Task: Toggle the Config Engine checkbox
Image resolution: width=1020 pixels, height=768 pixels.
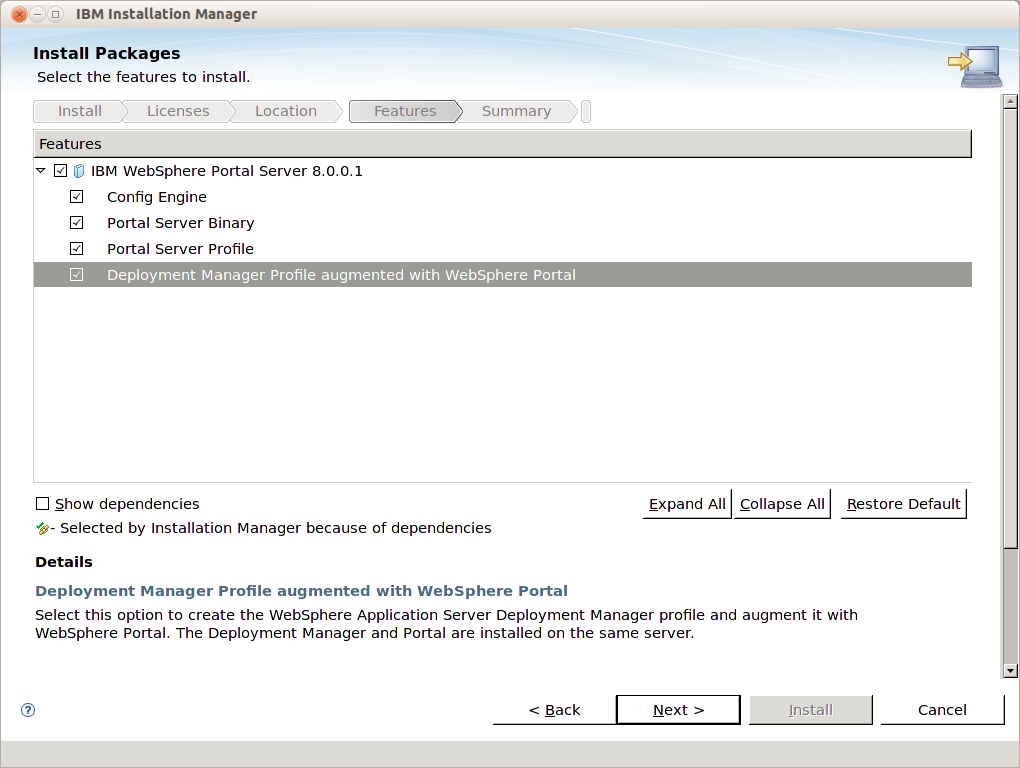Action: click(77, 196)
